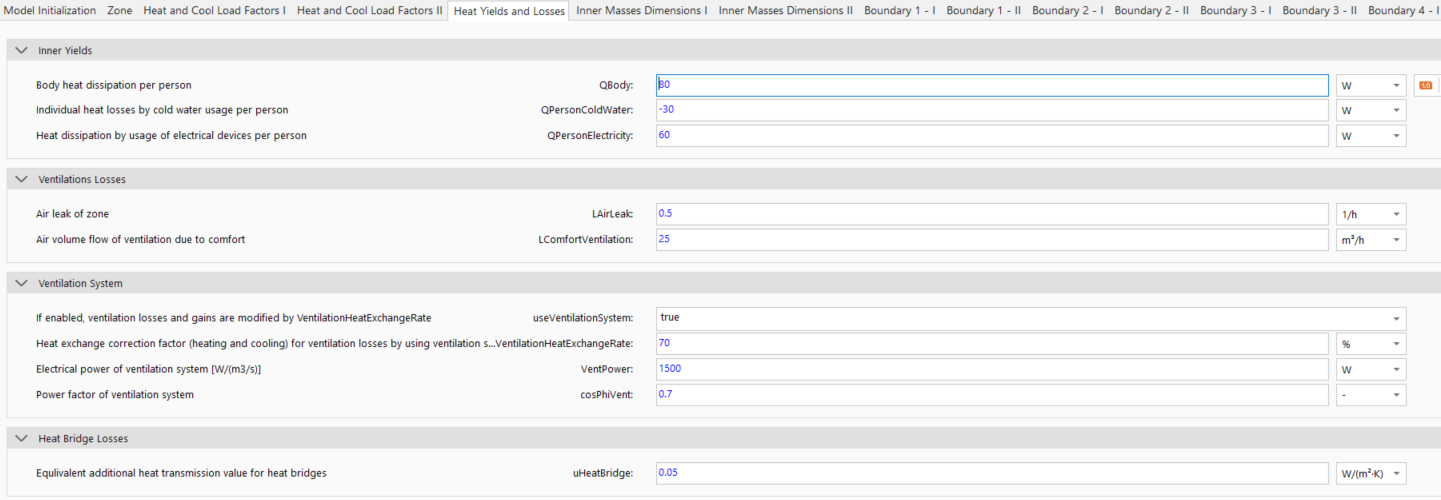This screenshot has height=500, width=1441.
Task: Open the QPersonElectricity unit dropdown
Action: coord(1371,135)
